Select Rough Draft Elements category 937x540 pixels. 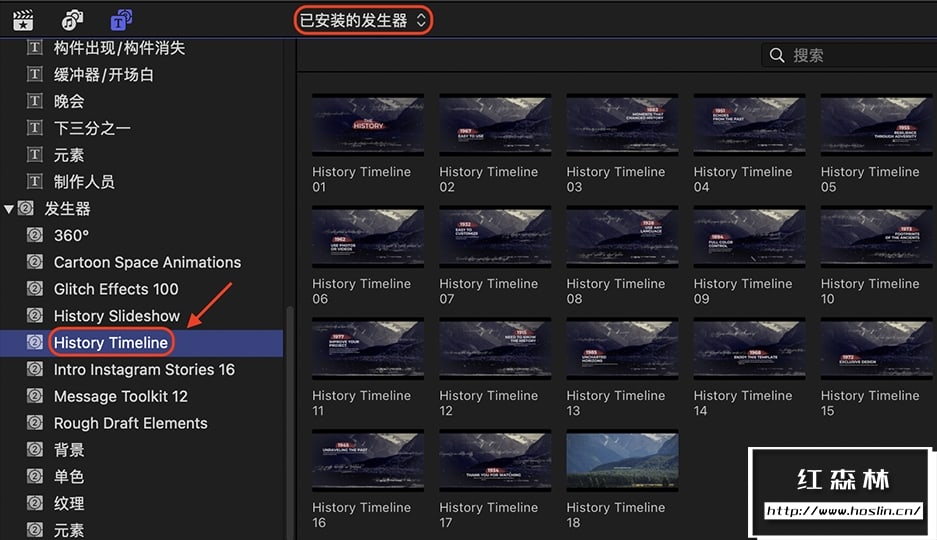130,424
